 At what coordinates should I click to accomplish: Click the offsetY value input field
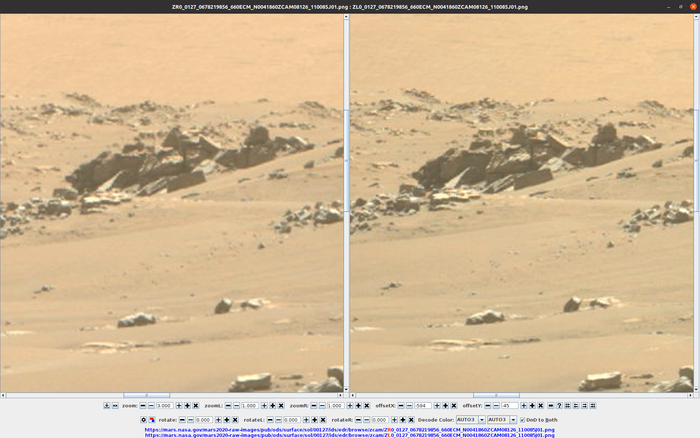click(509, 405)
